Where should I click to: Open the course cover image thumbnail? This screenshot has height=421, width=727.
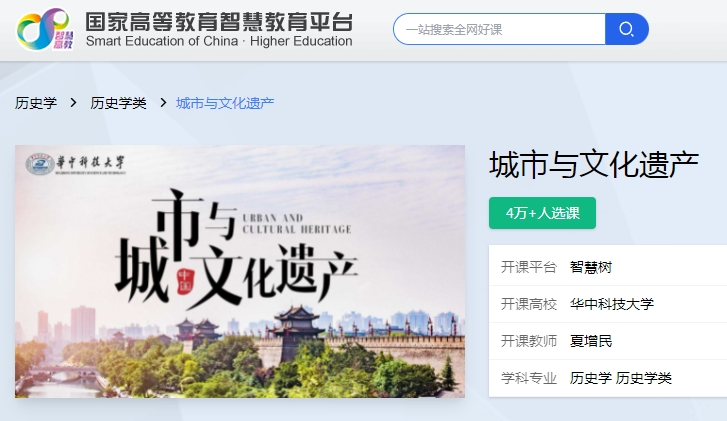[240, 271]
